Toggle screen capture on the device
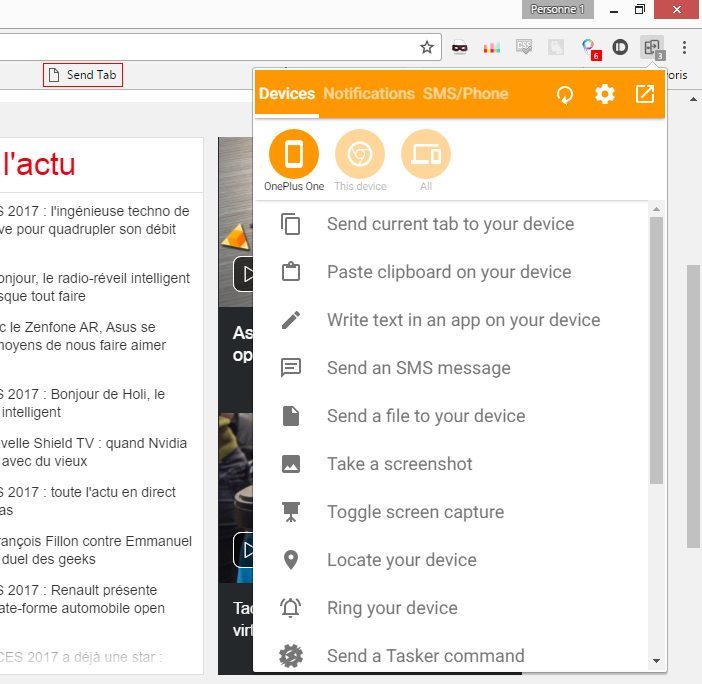Screen dimensions: 702x684 click(415, 512)
